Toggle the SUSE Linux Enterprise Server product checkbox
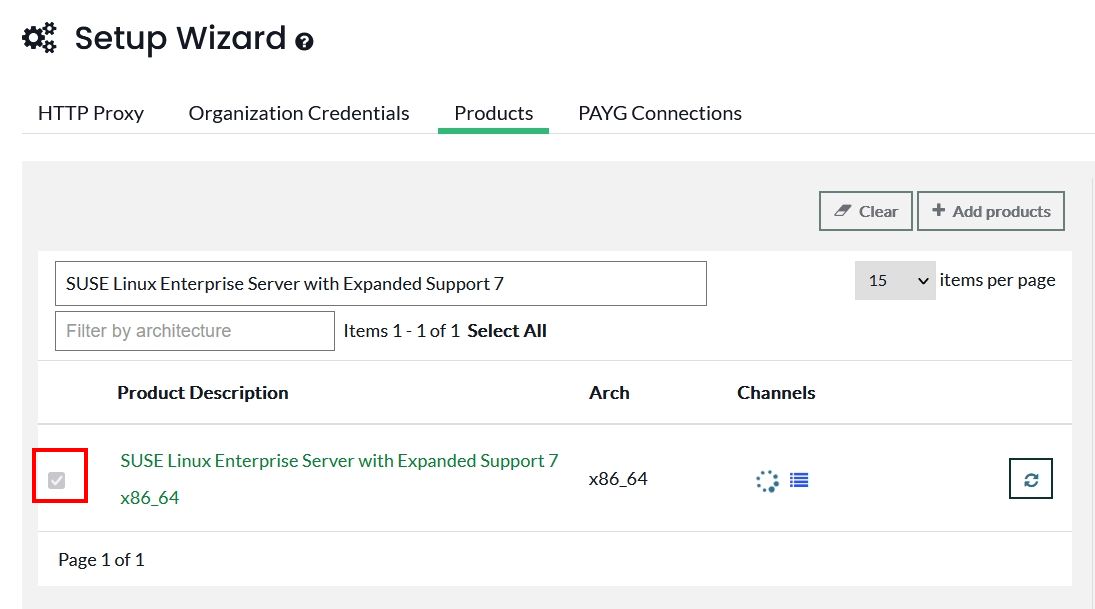Viewport: 1095px width, 609px height. [57, 480]
